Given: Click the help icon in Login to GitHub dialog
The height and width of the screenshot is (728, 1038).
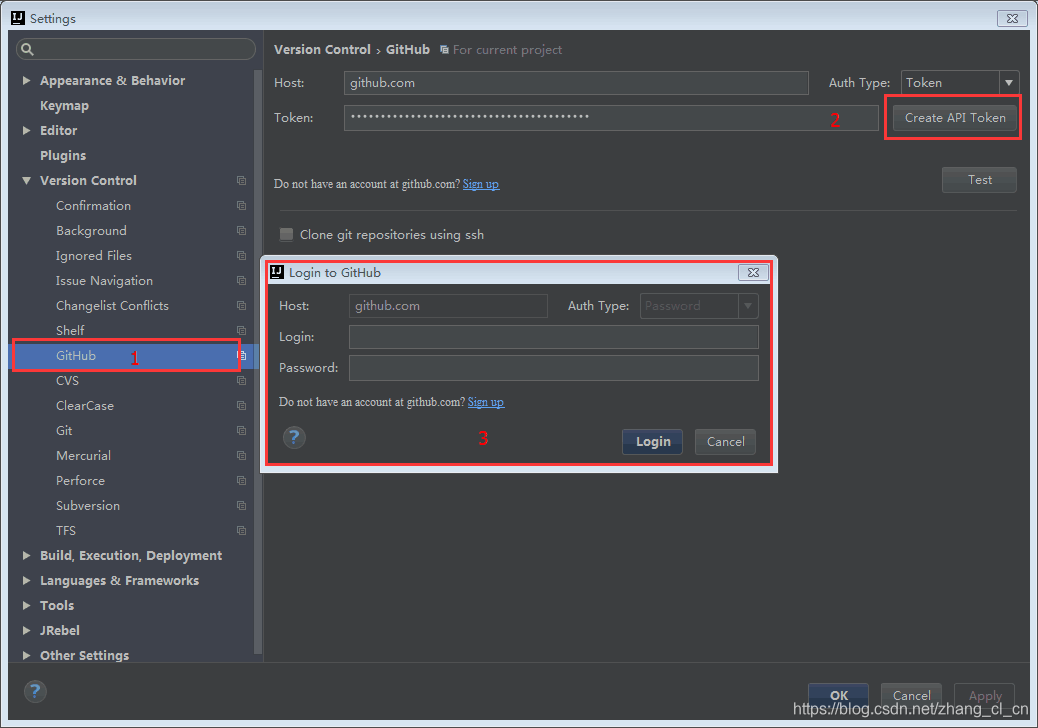Looking at the screenshot, I should coord(295,437).
